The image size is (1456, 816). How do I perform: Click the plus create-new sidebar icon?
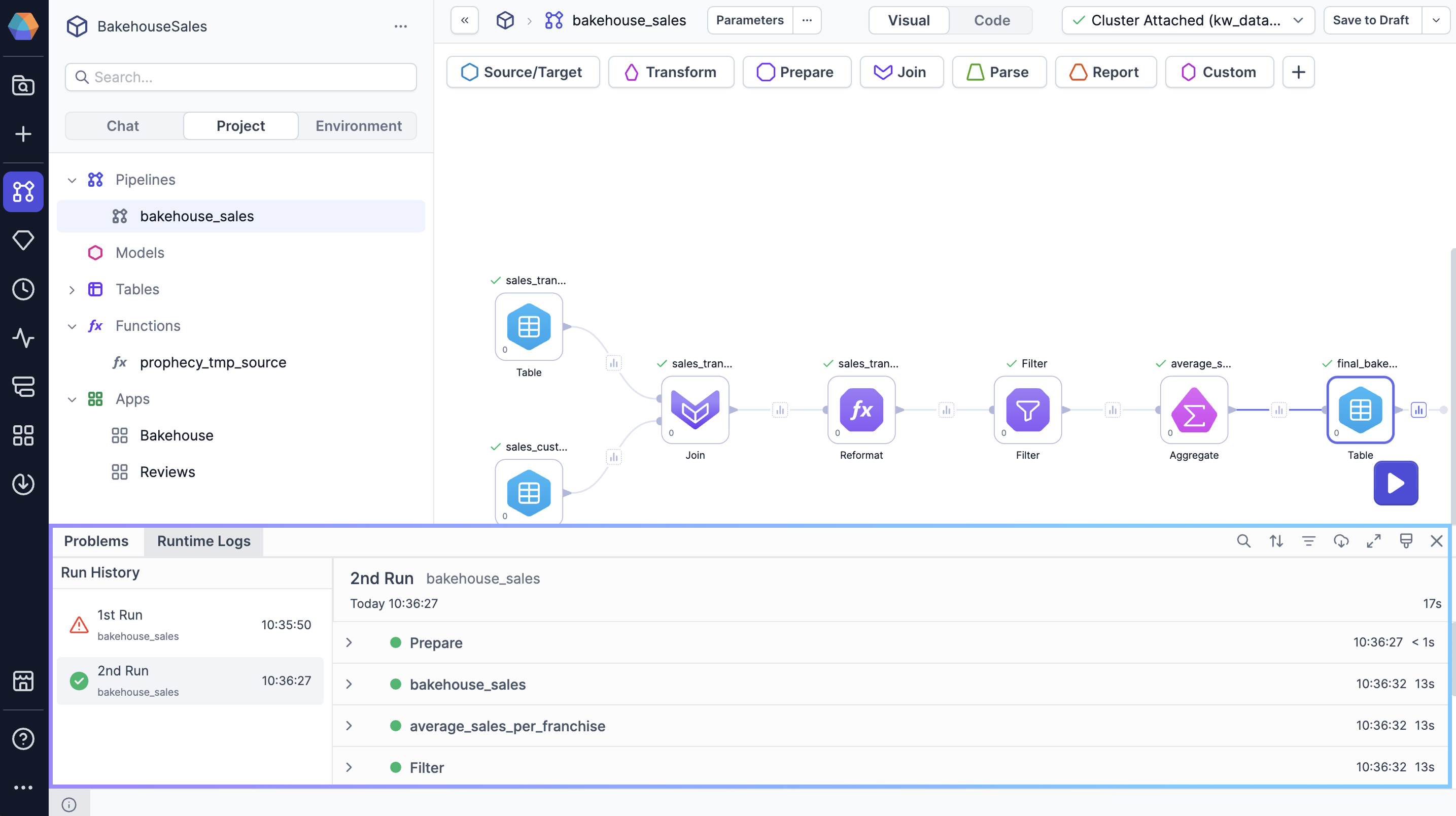point(23,134)
